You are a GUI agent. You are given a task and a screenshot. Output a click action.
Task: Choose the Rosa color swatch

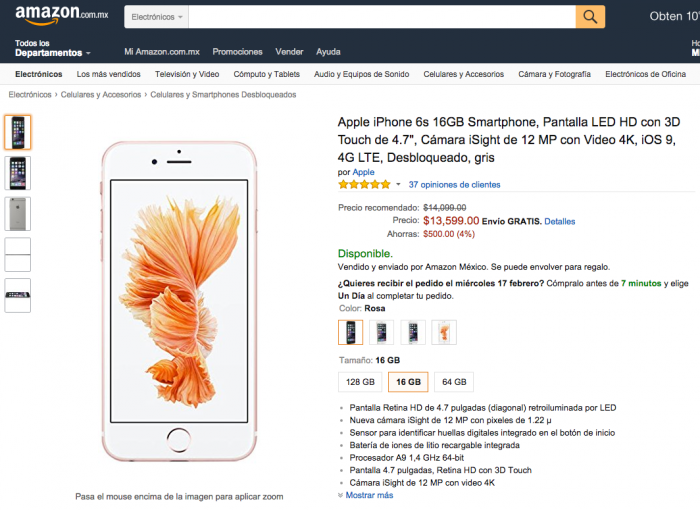[x=444, y=333]
